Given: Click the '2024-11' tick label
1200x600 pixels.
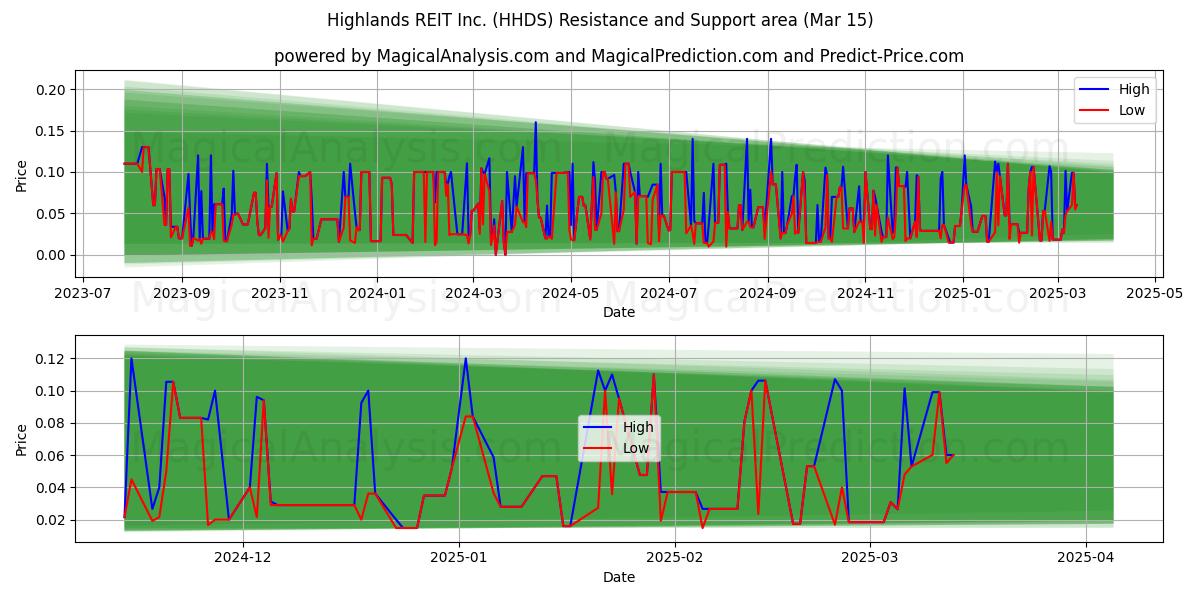Looking at the screenshot, I should pos(865,294).
